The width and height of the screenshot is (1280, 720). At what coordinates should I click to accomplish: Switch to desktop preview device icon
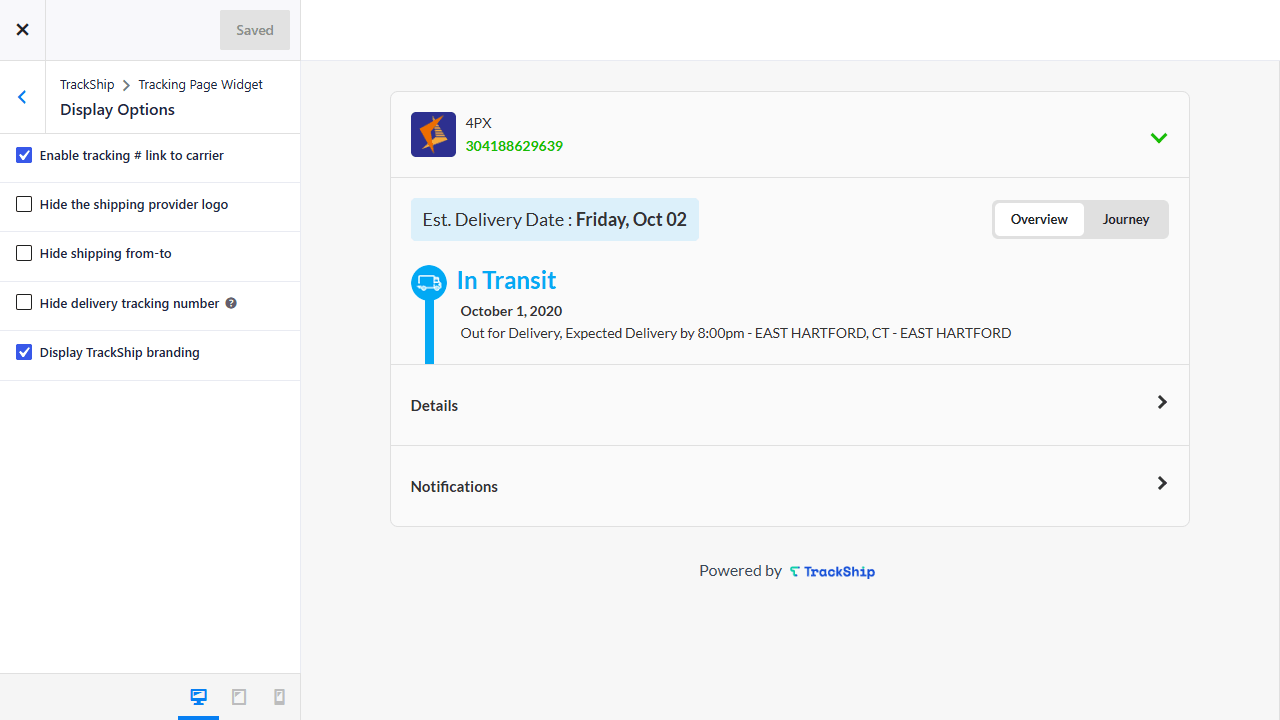(x=198, y=697)
